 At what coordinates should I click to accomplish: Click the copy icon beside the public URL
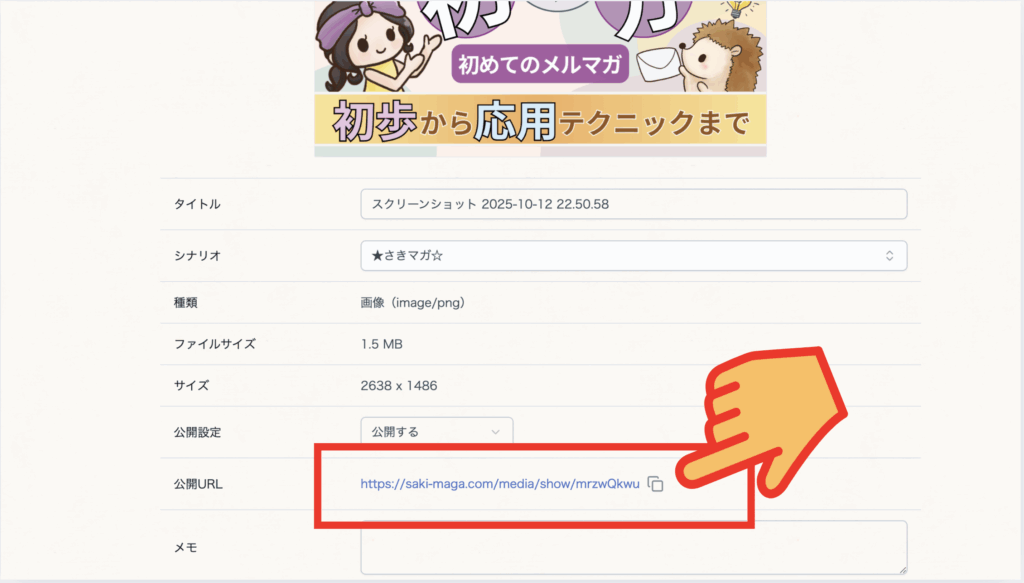tap(655, 484)
